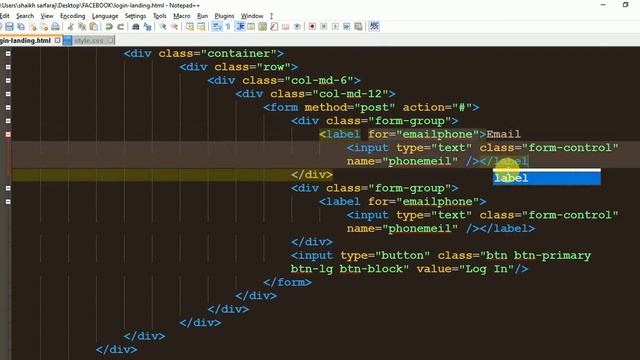This screenshot has height=360, width=640.
Task: Click the Copy toolbar icon
Action: 82,27
